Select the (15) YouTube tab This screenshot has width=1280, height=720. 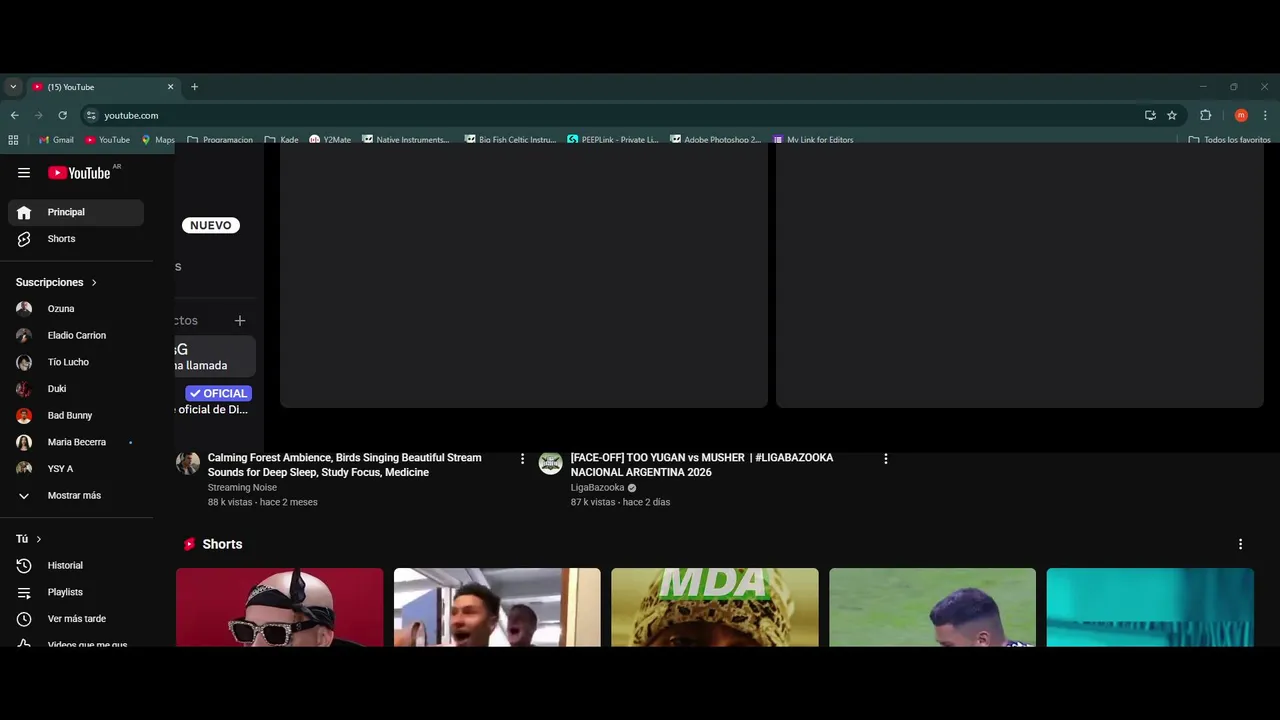[x=102, y=87]
